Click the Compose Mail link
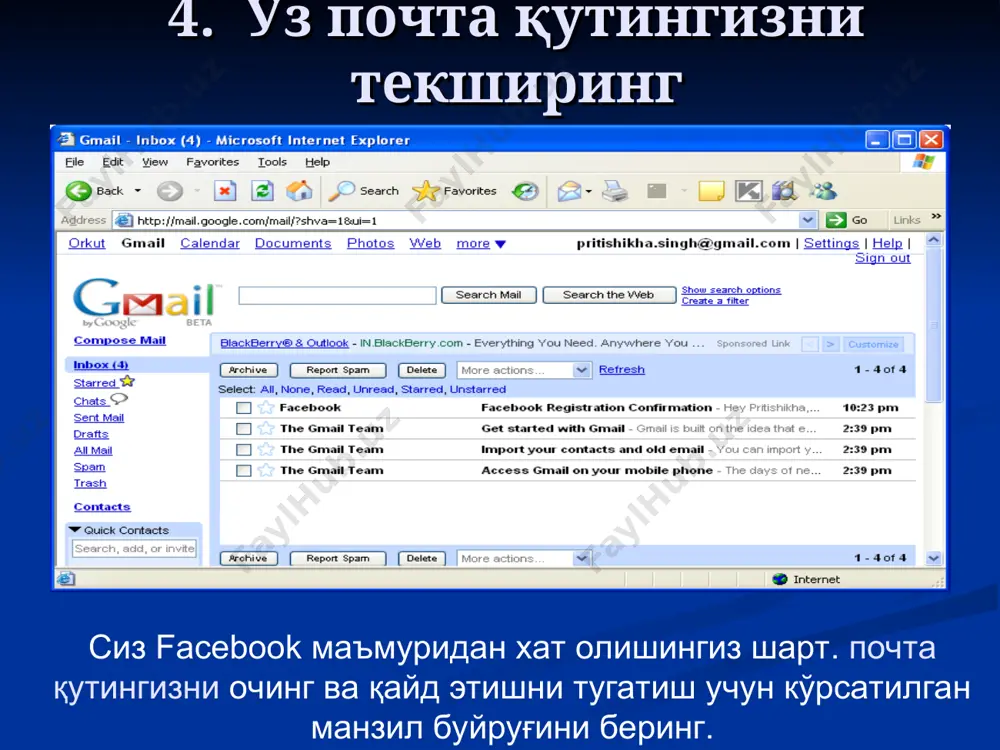 click(120, 341)
